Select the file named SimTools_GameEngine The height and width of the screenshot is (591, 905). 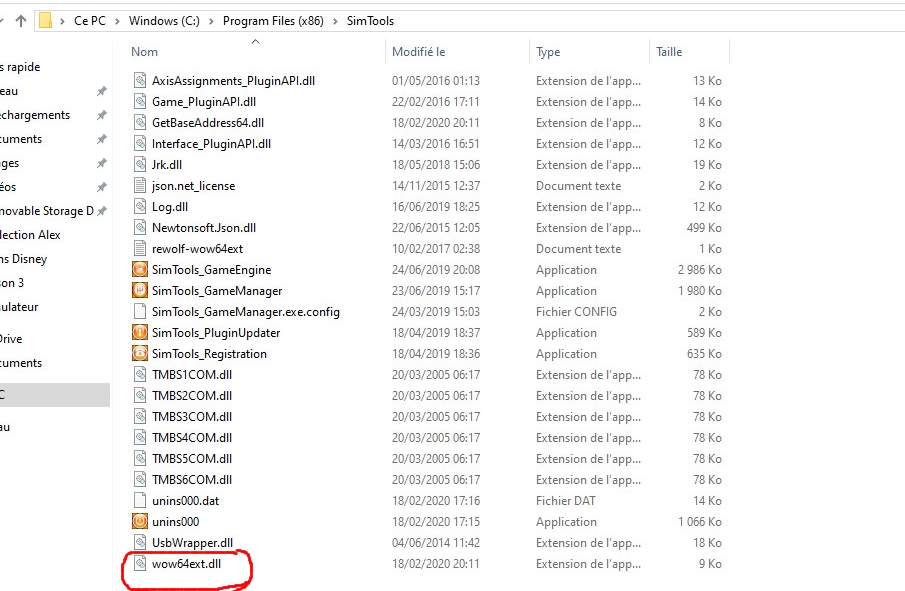coord(211,270)
